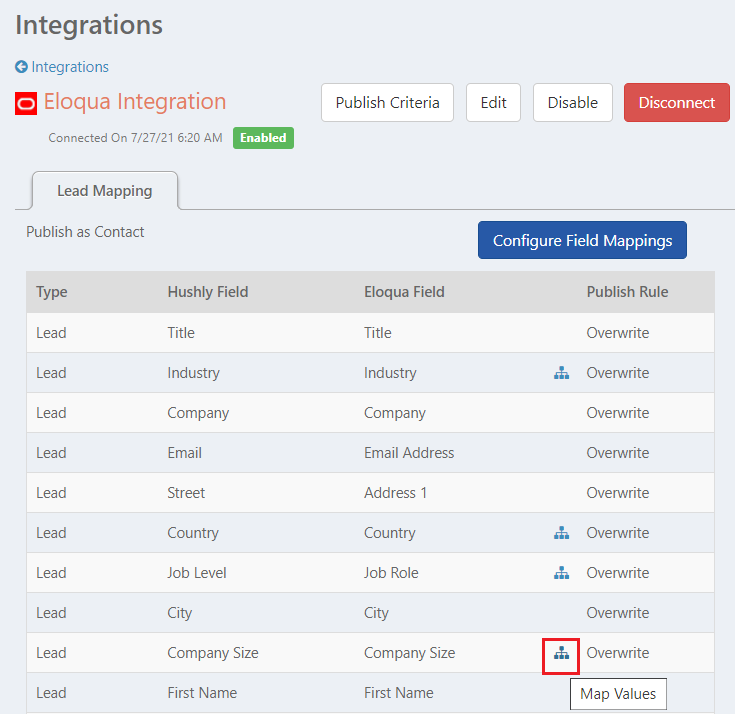Click the Publish as Contact label
This screenshot has width=735, height=714.
(85, 232)
